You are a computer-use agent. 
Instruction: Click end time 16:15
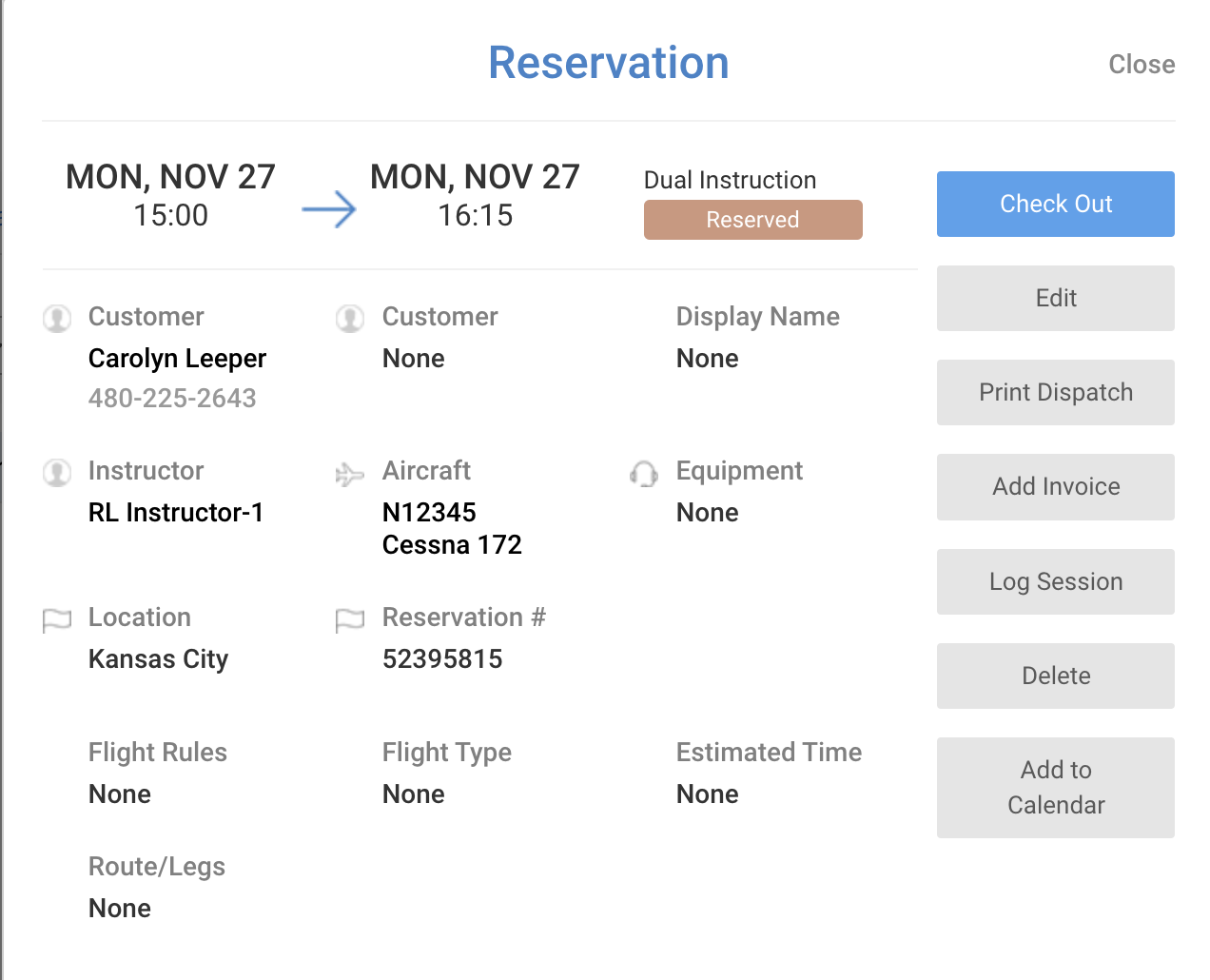475,216
